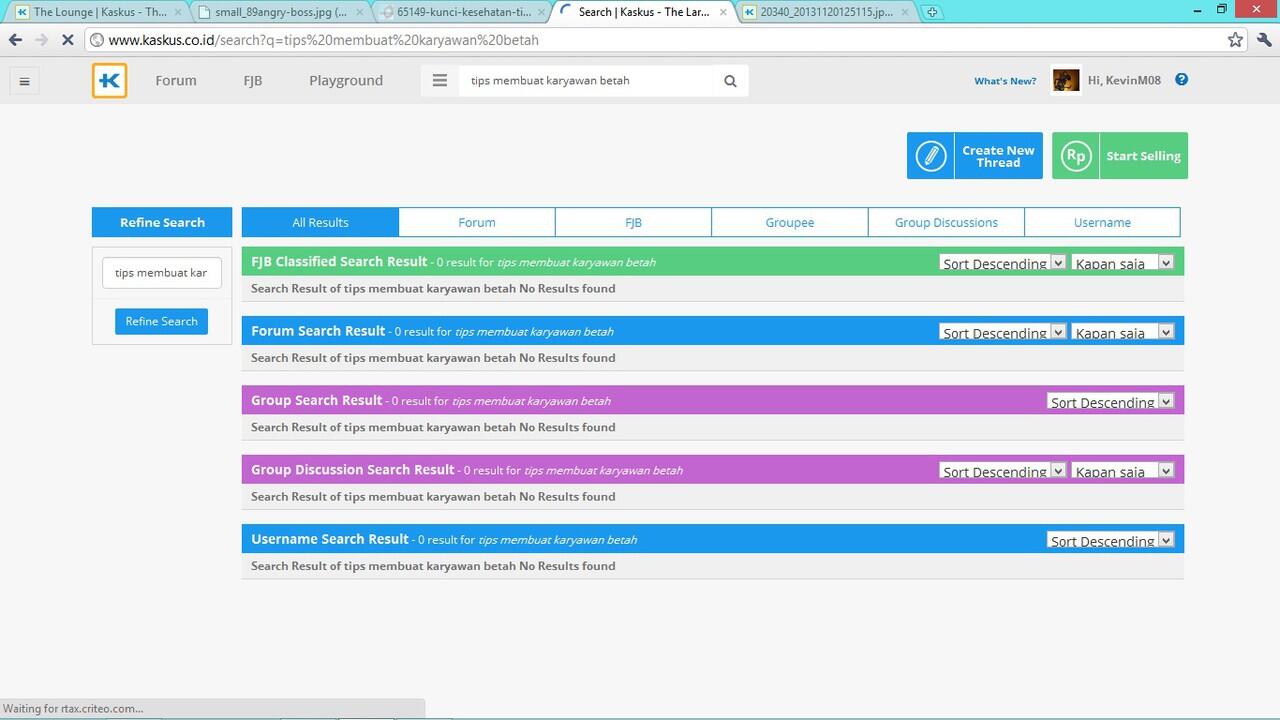Click the blue help question icon

click(1181, 80)
